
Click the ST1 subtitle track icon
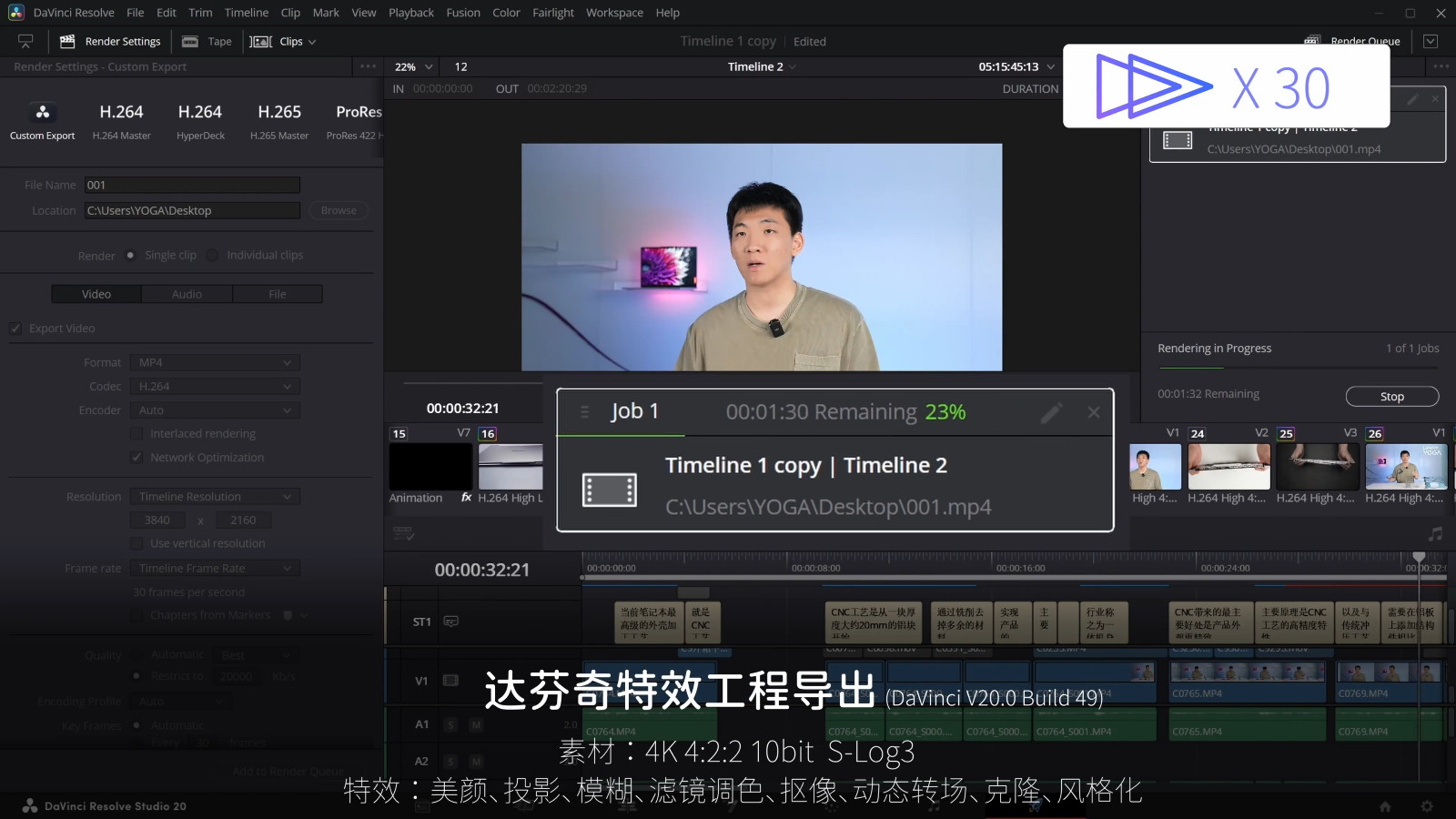450,622
